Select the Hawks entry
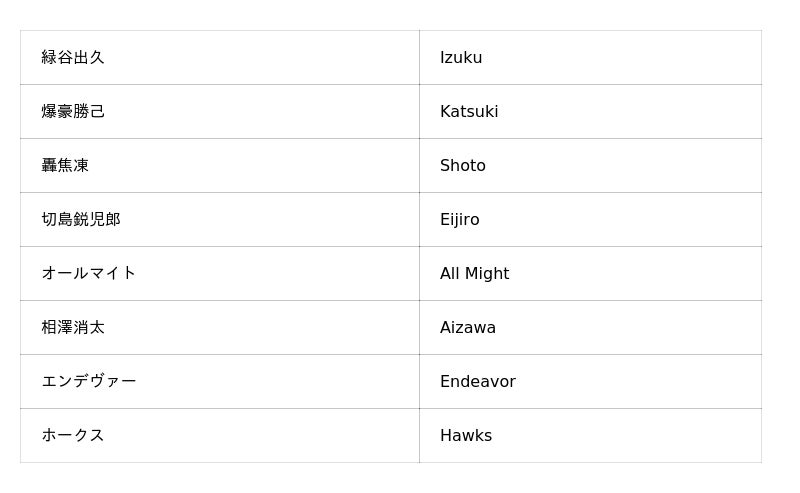Viewport: 800px width, 493px height. coord(466,436)
